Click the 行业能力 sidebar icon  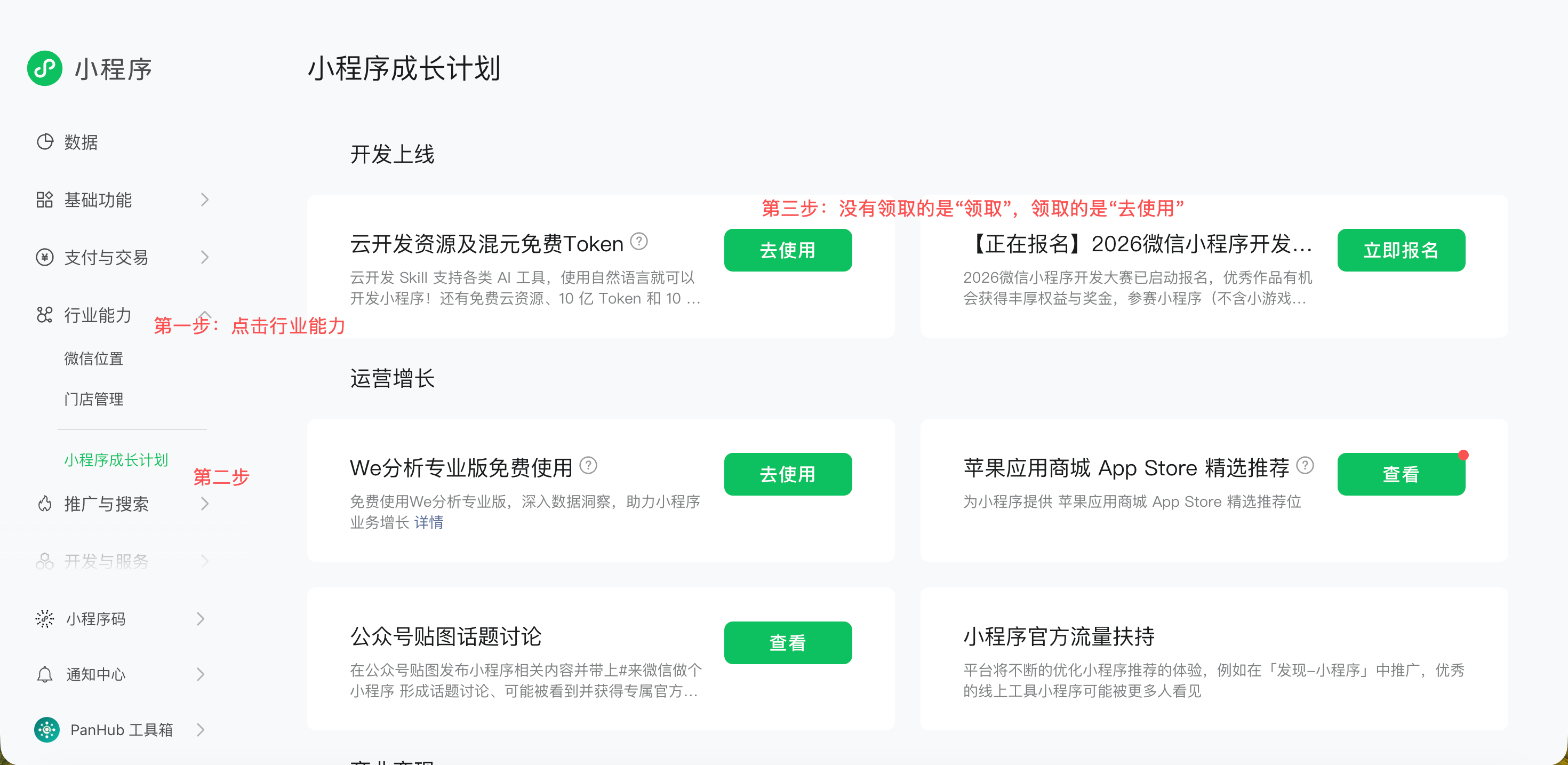(x=44, y=315)
